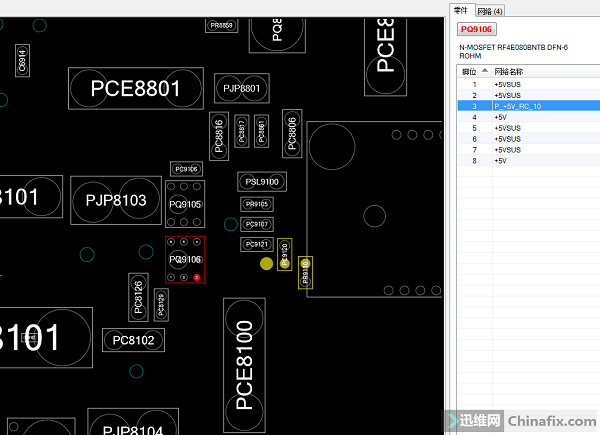The width and height of the screenshot is (600, 435).
Task: Select the PQ9105 MOSFET footprint
Action: click(x=186, y=204)
